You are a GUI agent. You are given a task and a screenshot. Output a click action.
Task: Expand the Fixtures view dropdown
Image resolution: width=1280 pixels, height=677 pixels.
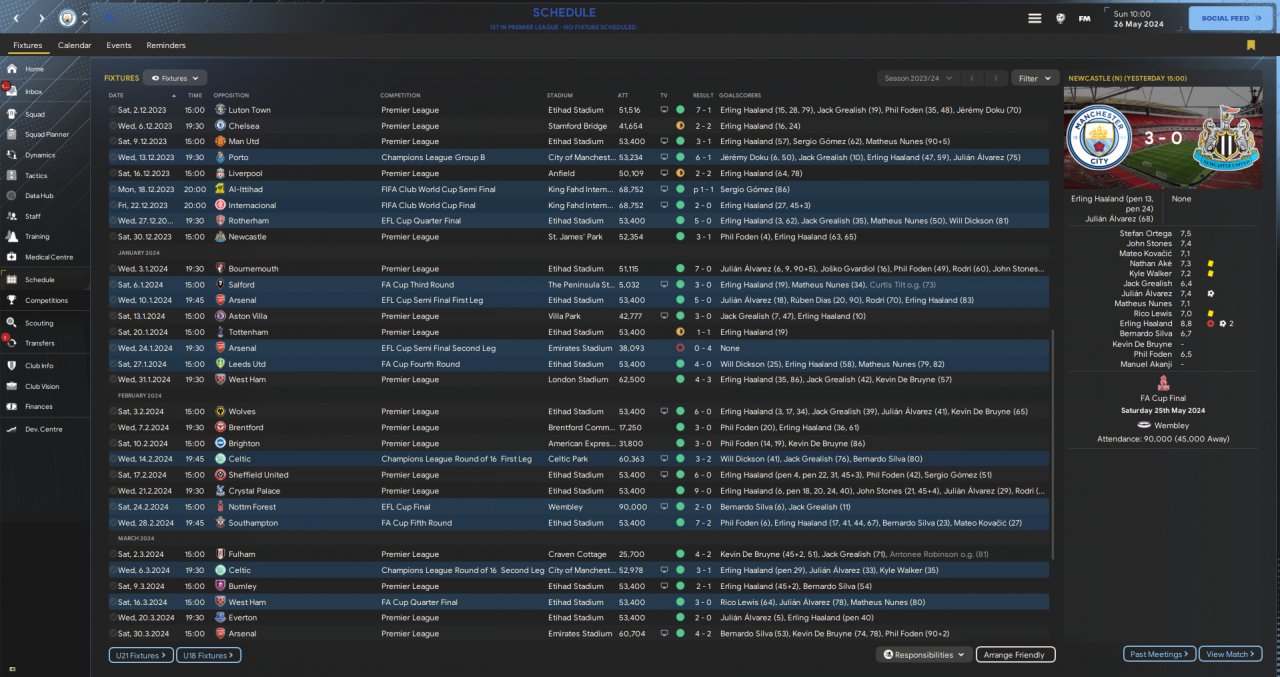[x=175, y=78]
